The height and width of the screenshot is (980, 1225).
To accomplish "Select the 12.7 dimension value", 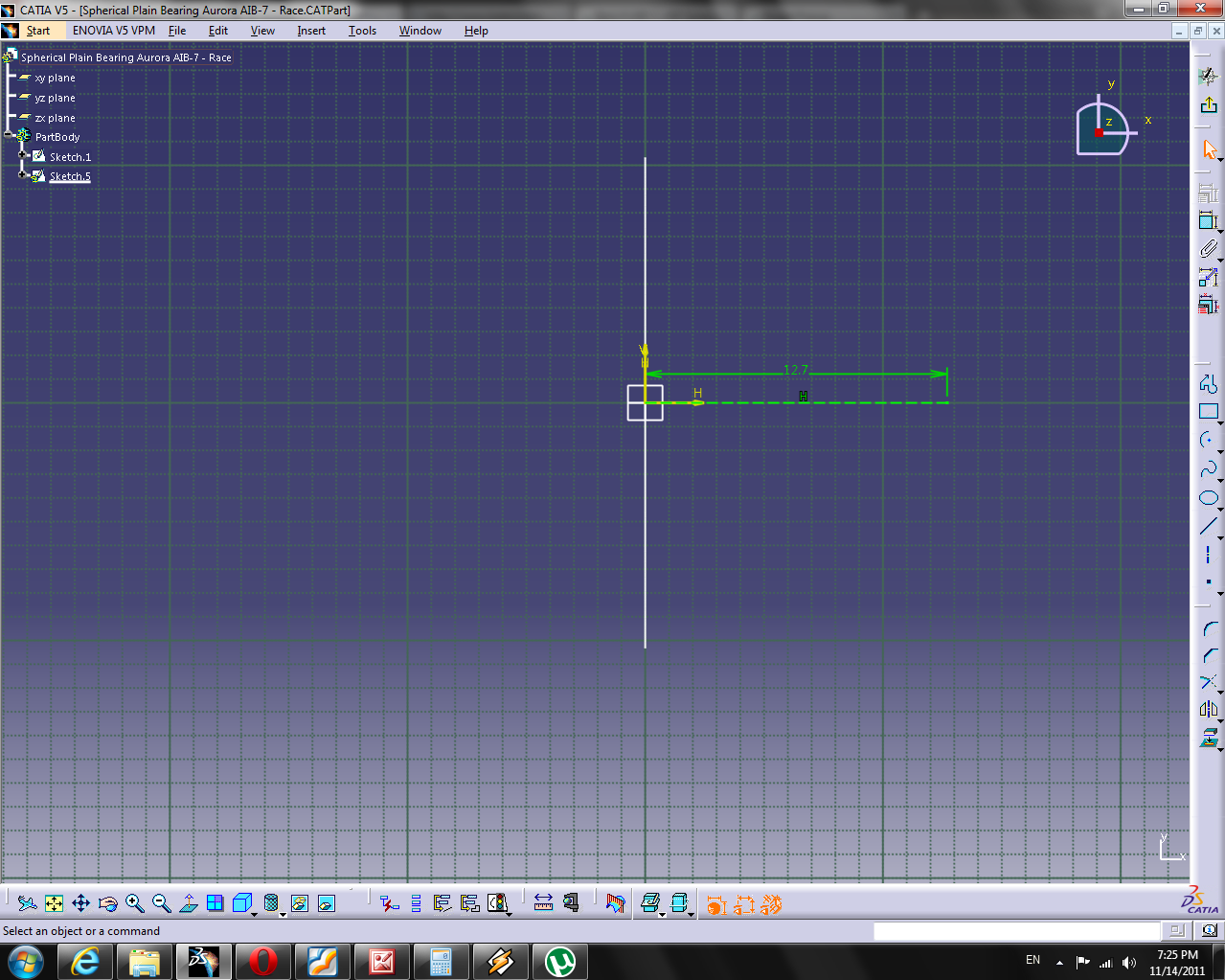I will [x=796, y=370].
